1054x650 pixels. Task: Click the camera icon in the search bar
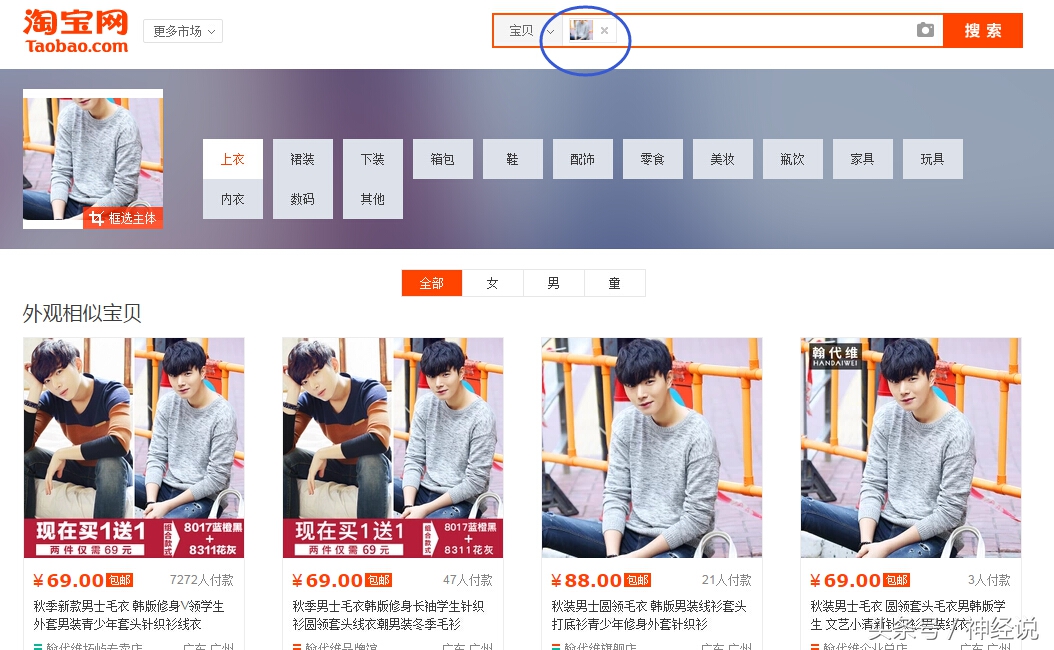[x=925, y=30]
